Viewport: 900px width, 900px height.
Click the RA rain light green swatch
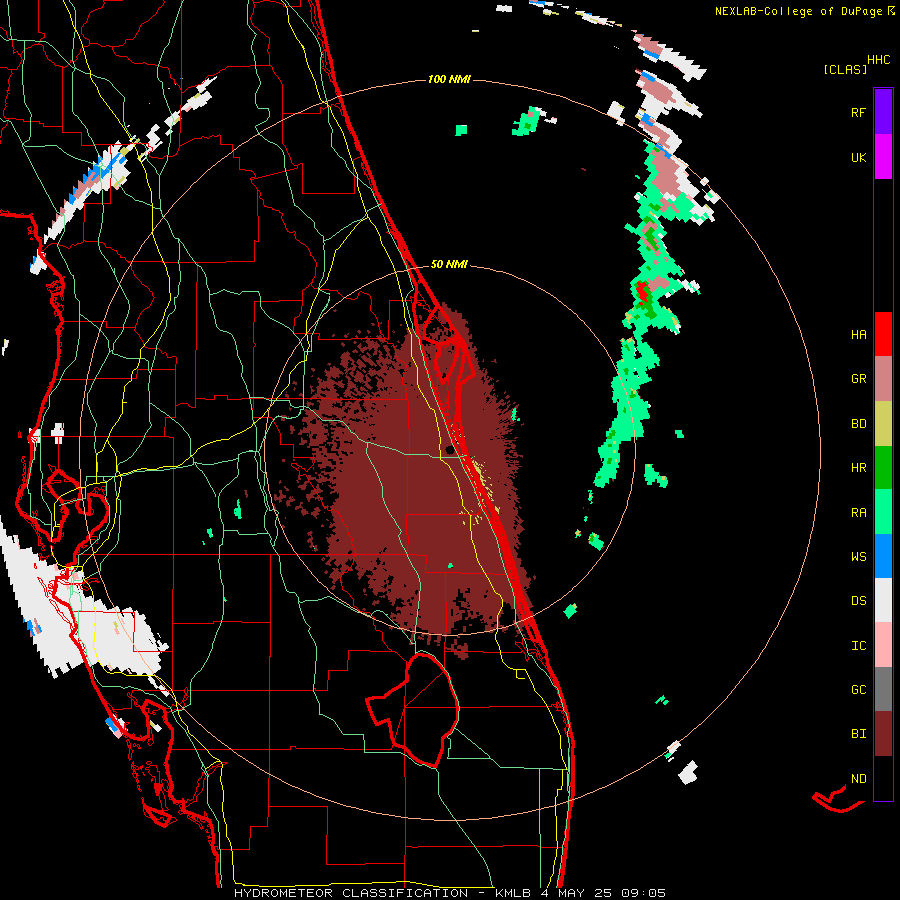(883, 512)
